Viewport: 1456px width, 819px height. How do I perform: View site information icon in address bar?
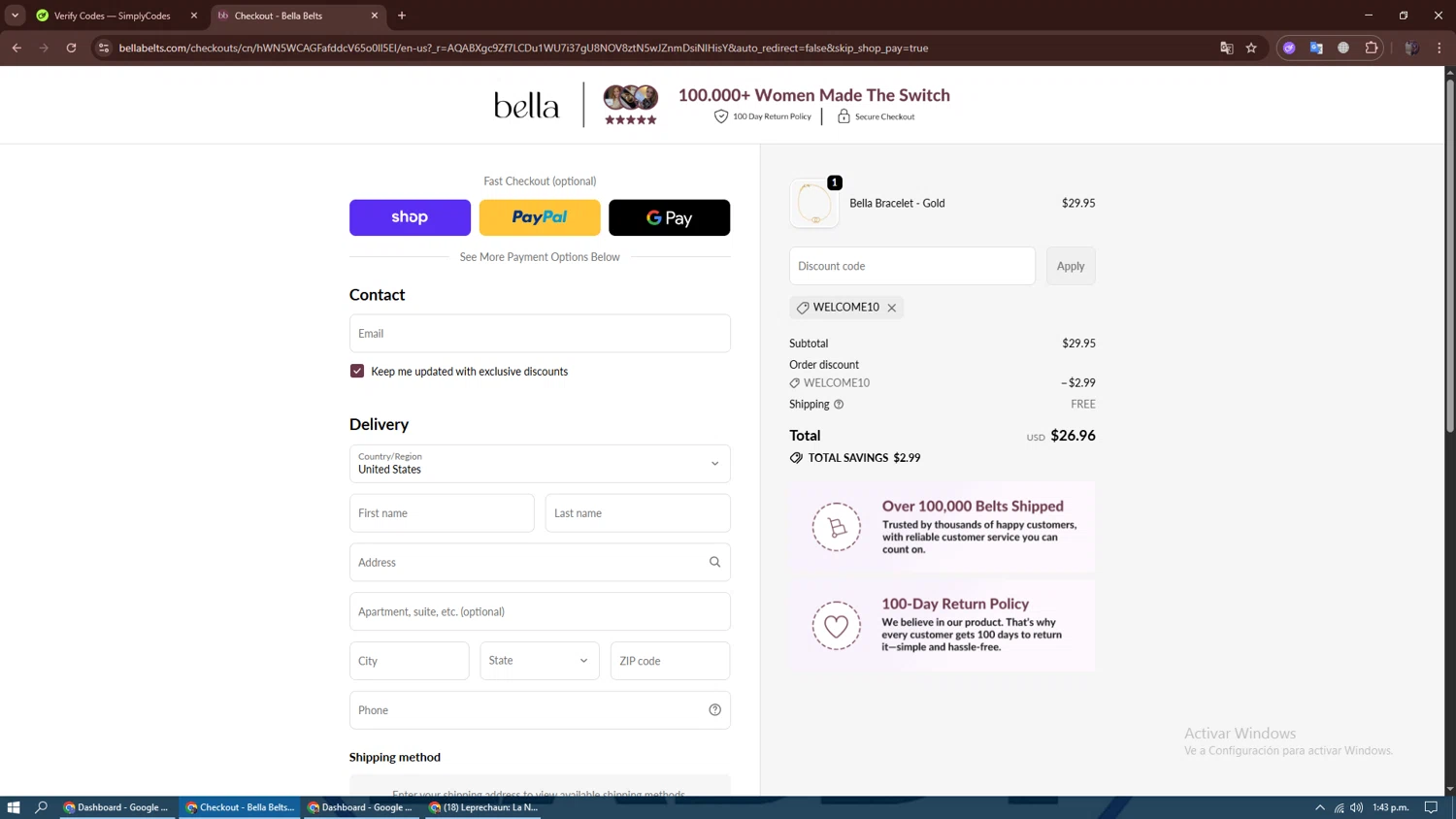tap(104, 48)
